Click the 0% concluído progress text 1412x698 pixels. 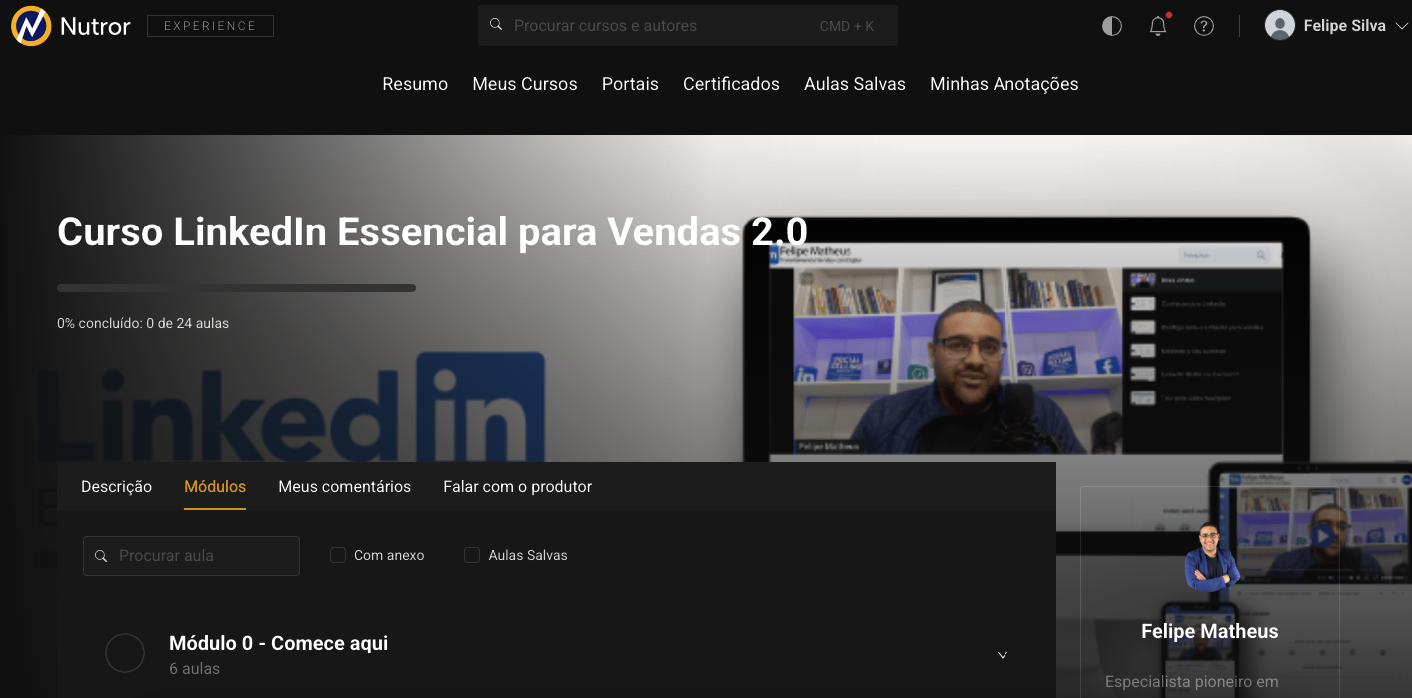point(143,323)
